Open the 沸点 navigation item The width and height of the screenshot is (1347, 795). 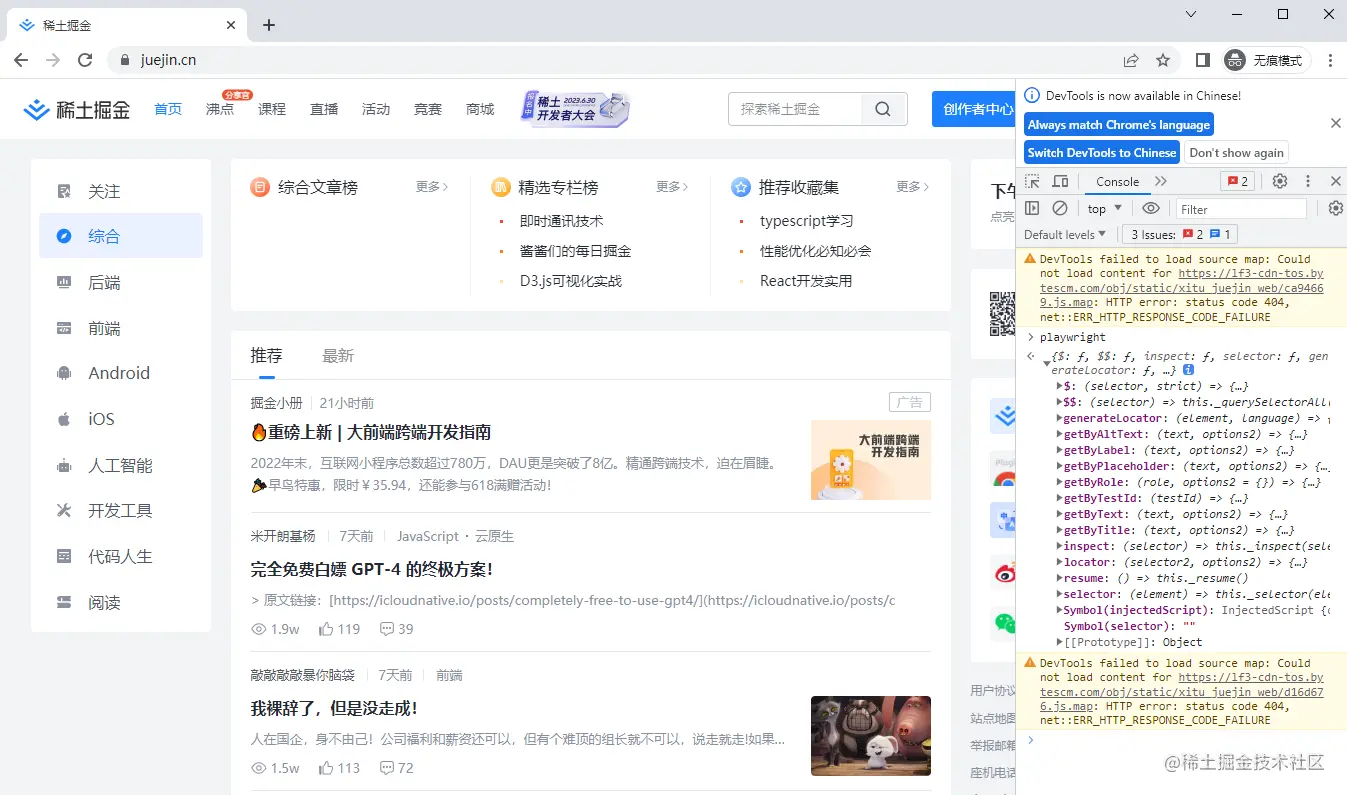point(220,109)
